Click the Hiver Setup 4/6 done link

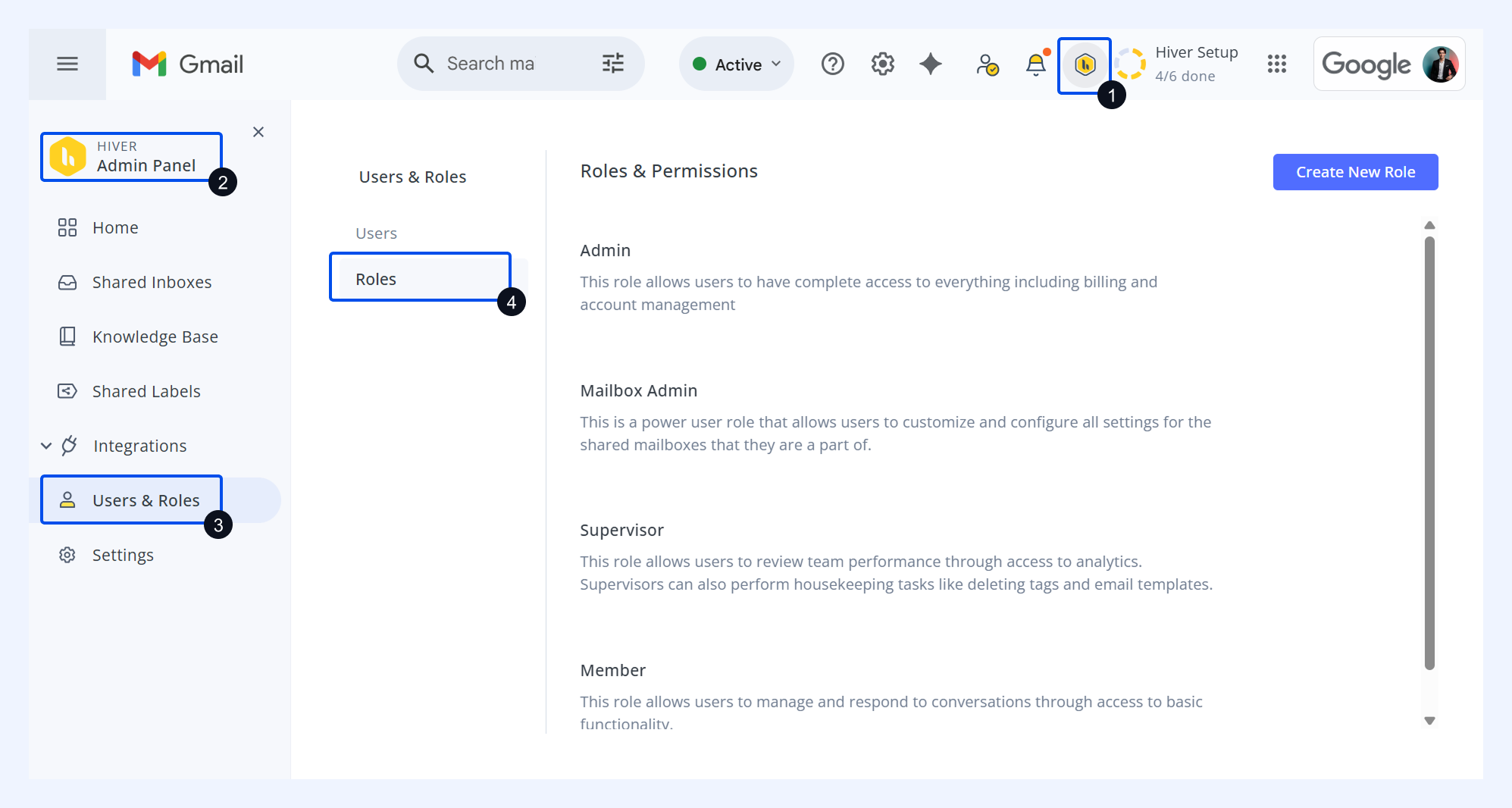1196,64
